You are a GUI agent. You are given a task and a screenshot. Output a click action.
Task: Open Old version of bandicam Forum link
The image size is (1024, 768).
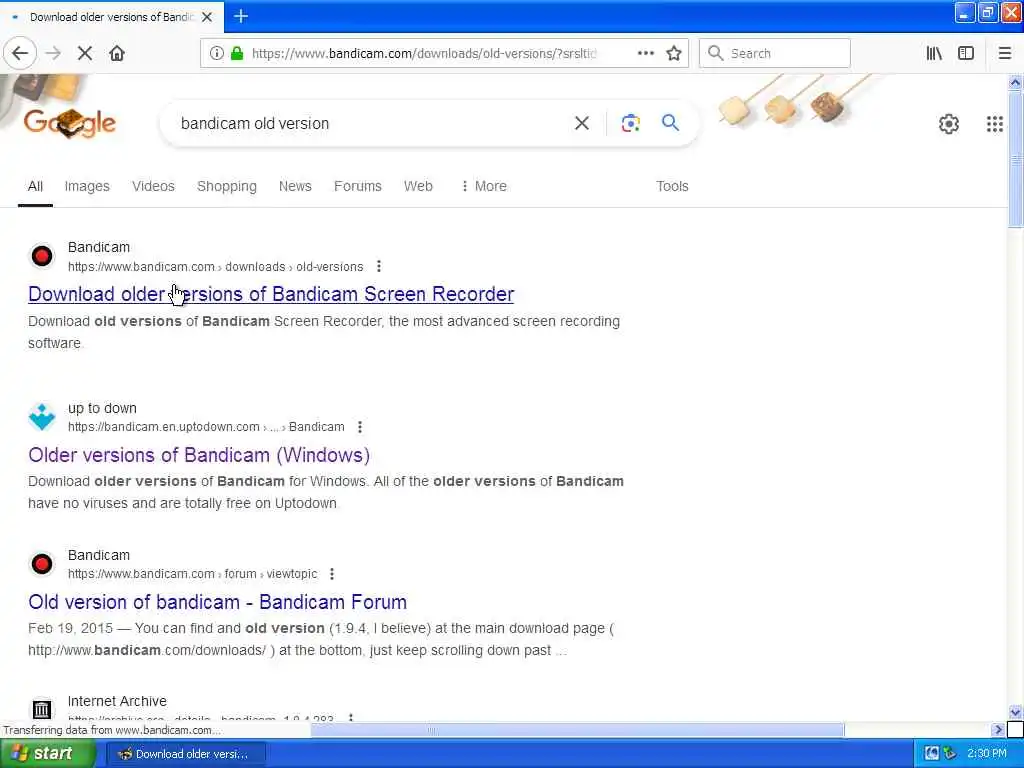tap(217, 602)
